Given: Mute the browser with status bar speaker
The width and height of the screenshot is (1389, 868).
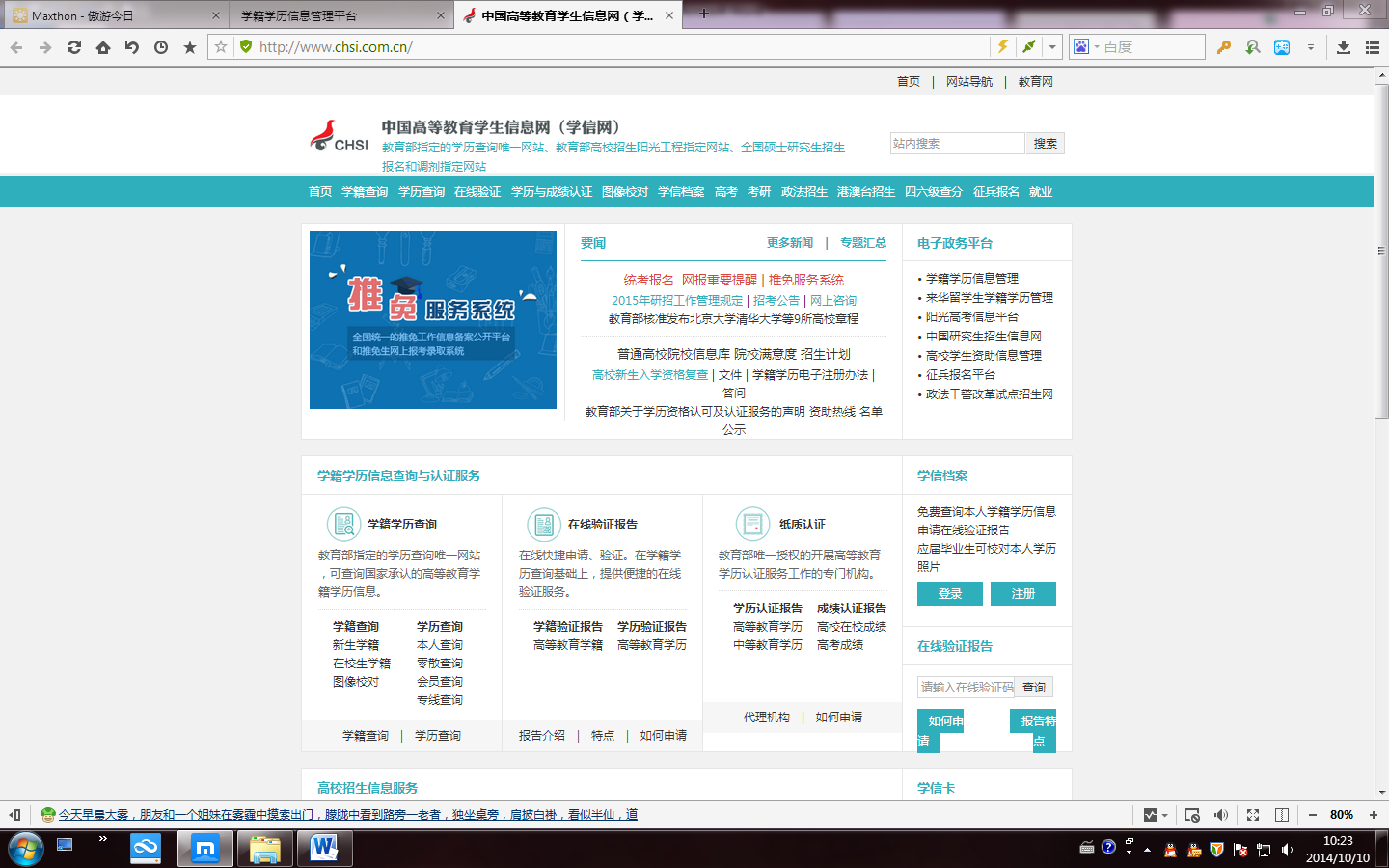Looking at the screenshot, I should 1221,815.
